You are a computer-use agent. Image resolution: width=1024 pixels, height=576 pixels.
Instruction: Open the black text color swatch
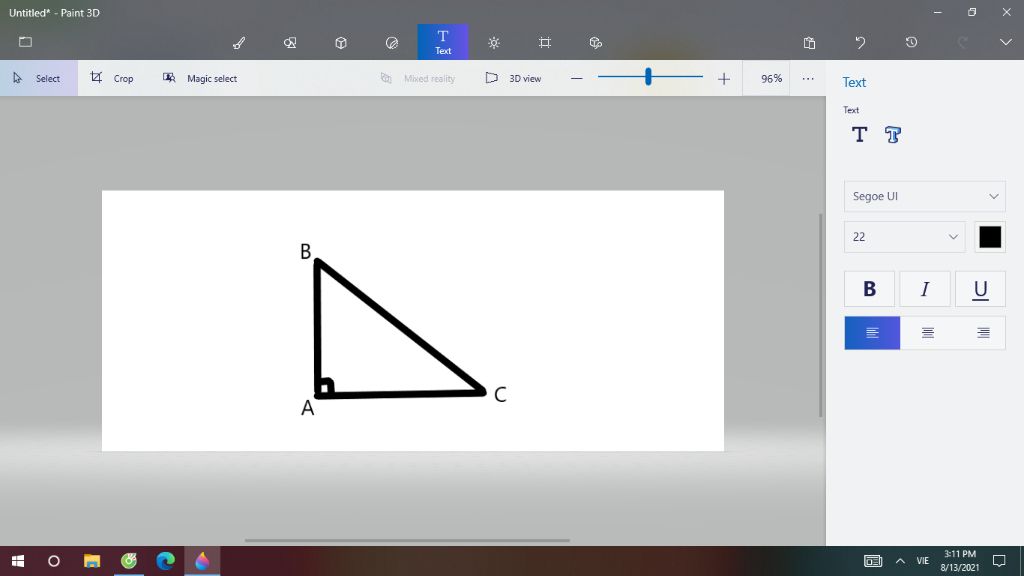pos(990,237)
